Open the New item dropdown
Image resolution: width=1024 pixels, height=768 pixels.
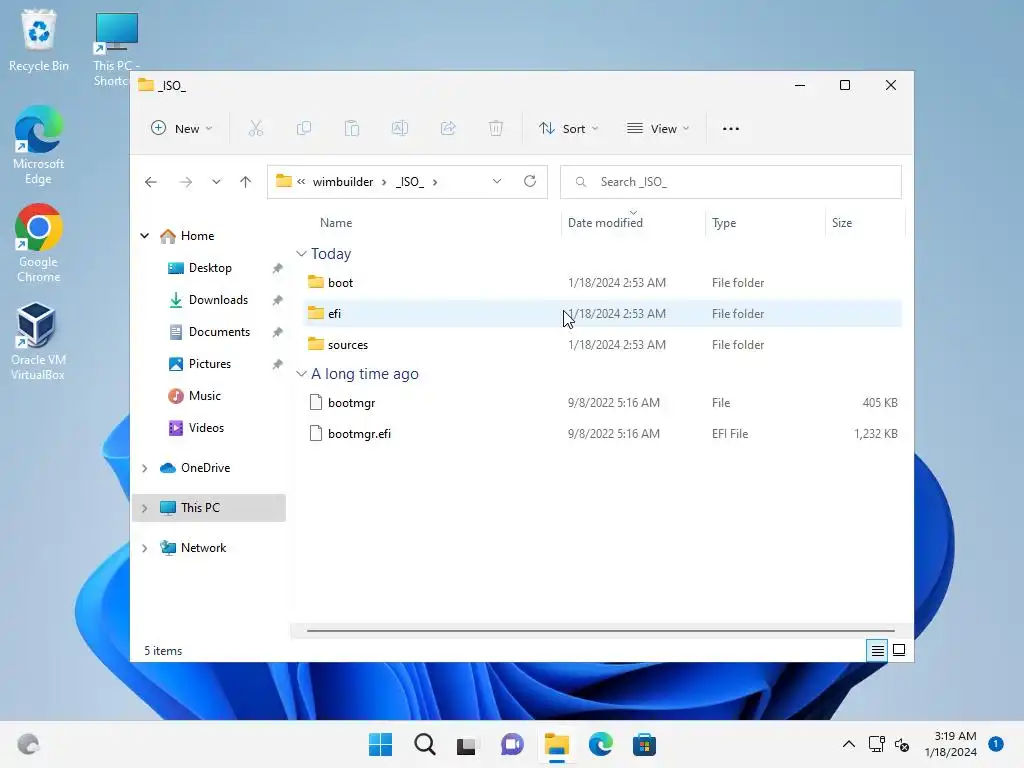coord(182,129)
